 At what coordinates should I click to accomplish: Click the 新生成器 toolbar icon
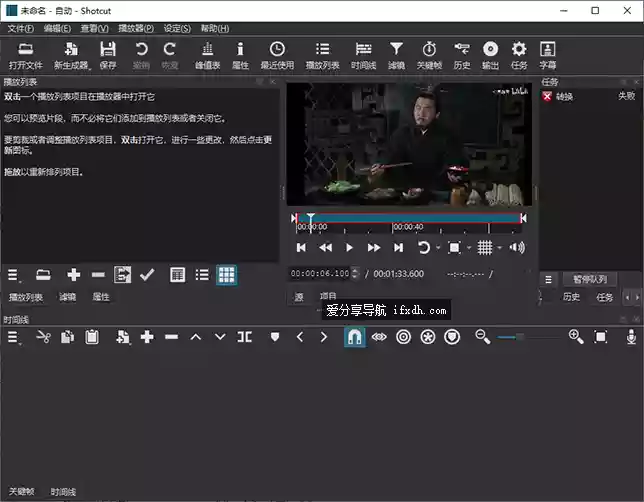[71, 55]
